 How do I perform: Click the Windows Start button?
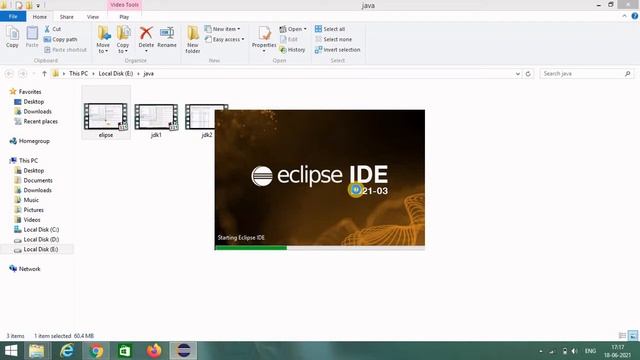11,351
